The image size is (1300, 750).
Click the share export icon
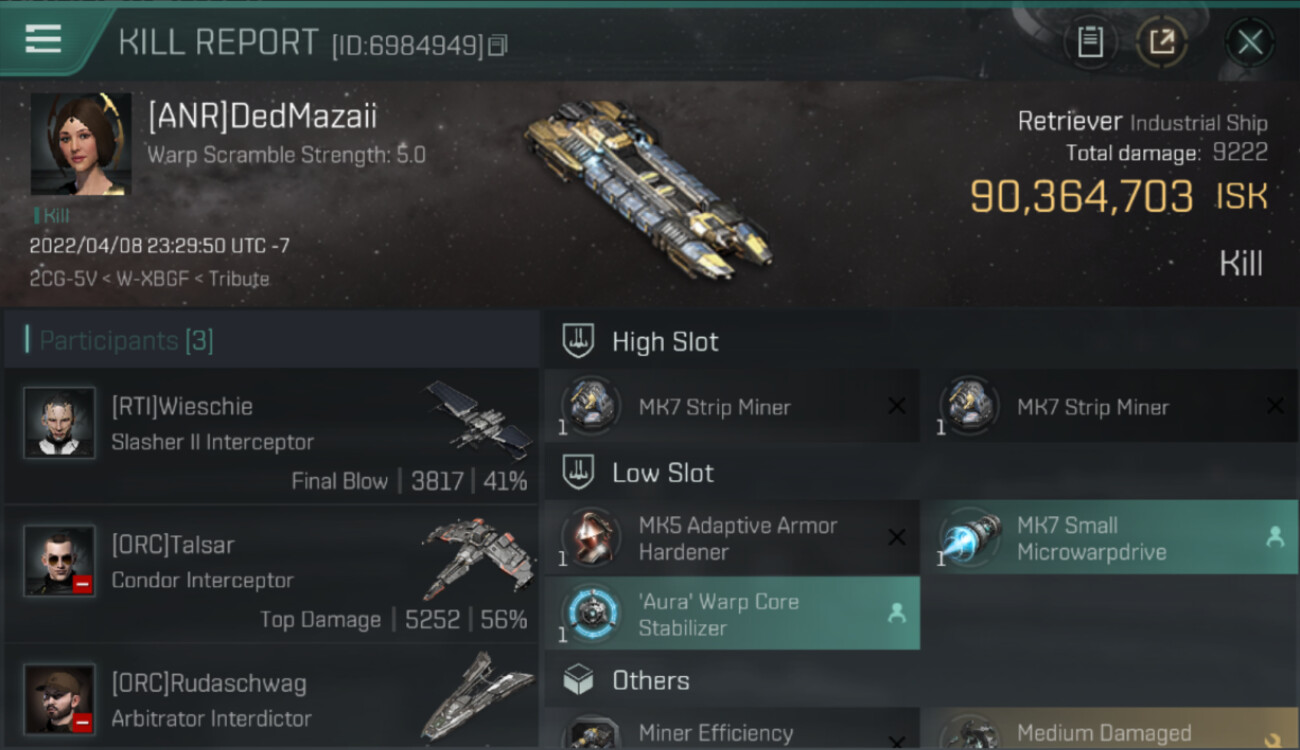1161,42
